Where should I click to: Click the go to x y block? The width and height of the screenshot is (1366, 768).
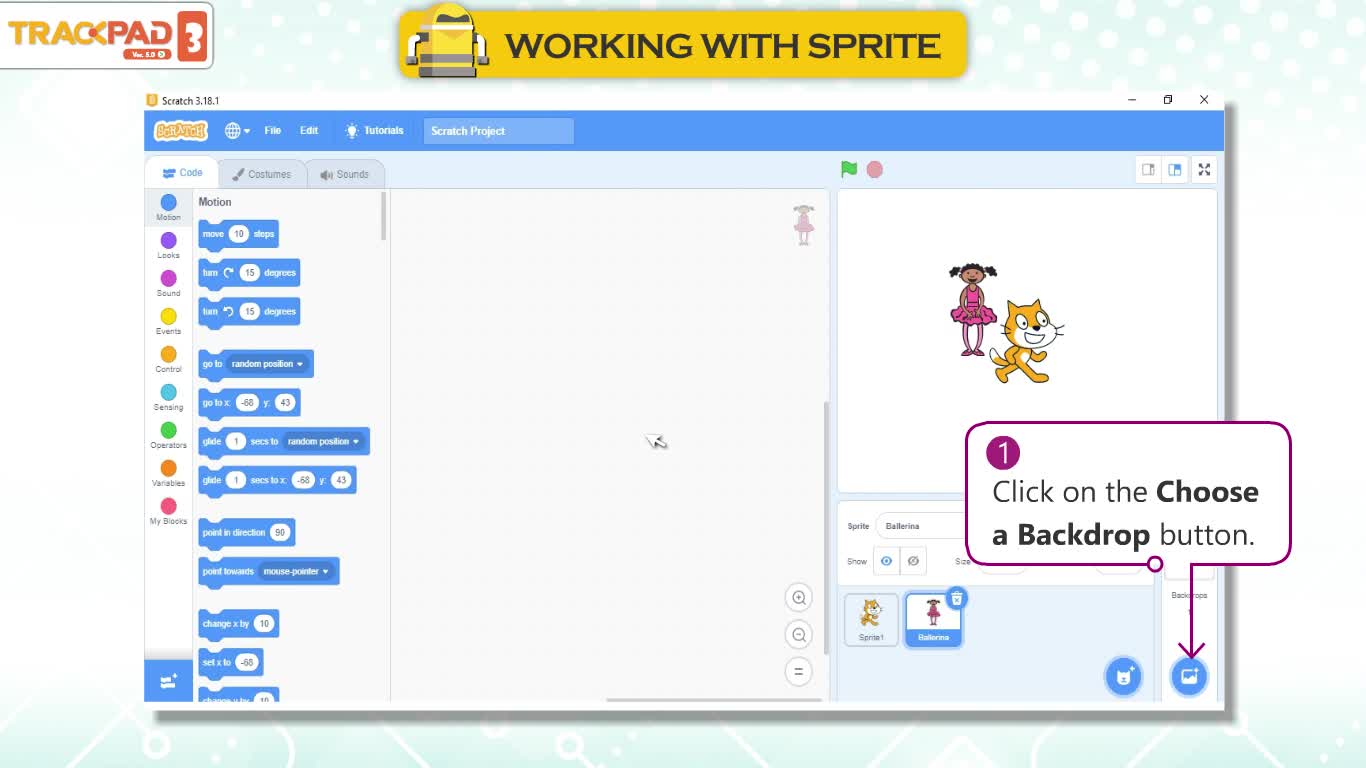(249, 403)
